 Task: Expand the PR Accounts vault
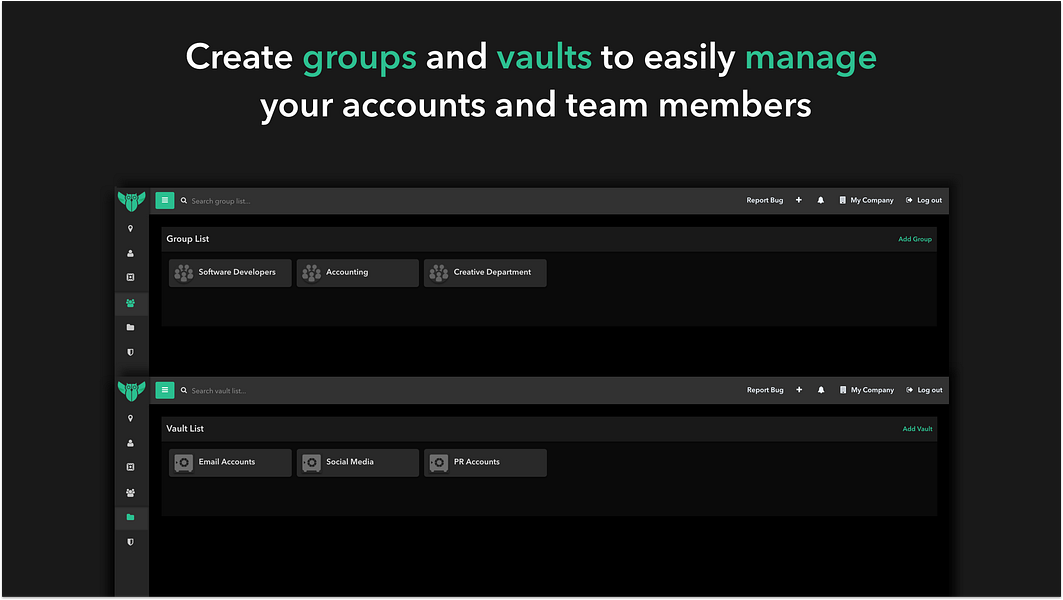coord(485,462)
